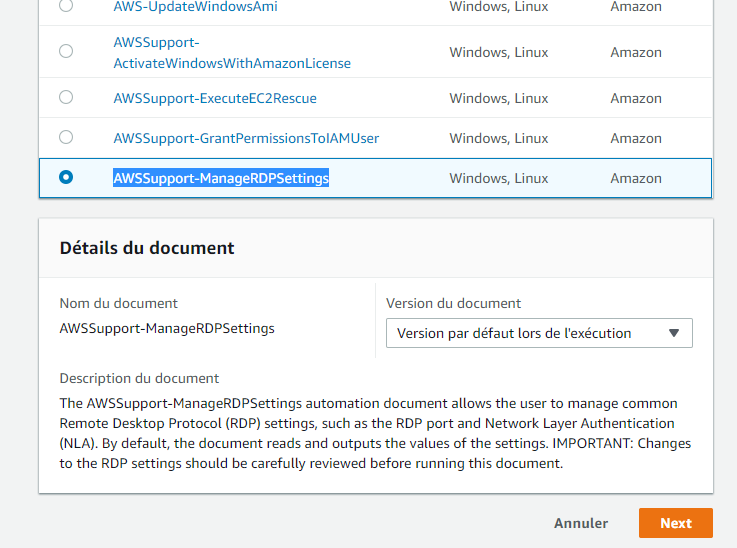Screen dimensions: 737x548
Task: Open the highlighted AWSSupport-ManageRDPSettings link
Action: (221, 178)
